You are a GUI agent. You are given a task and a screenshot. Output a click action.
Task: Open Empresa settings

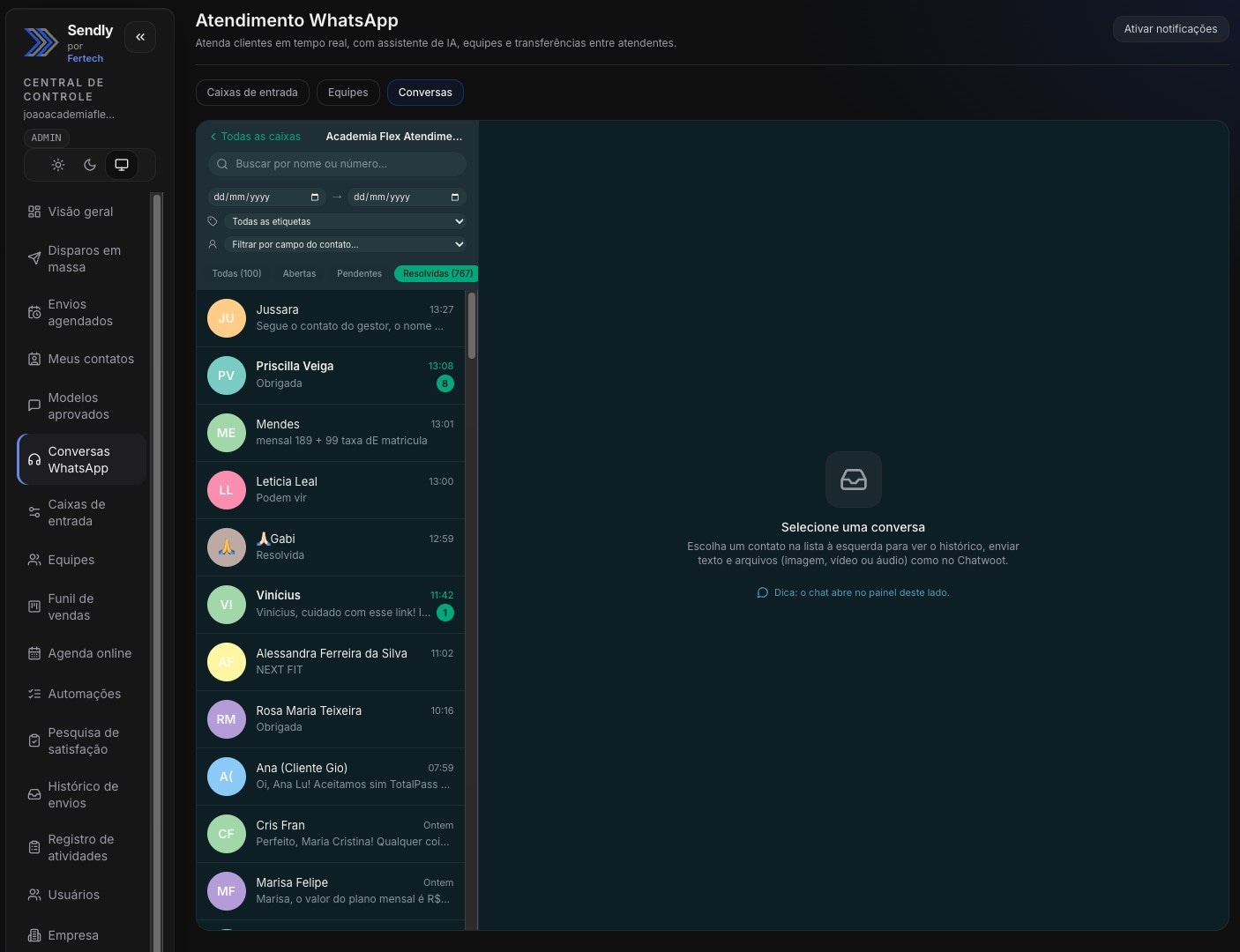click(x=82, y=935)
